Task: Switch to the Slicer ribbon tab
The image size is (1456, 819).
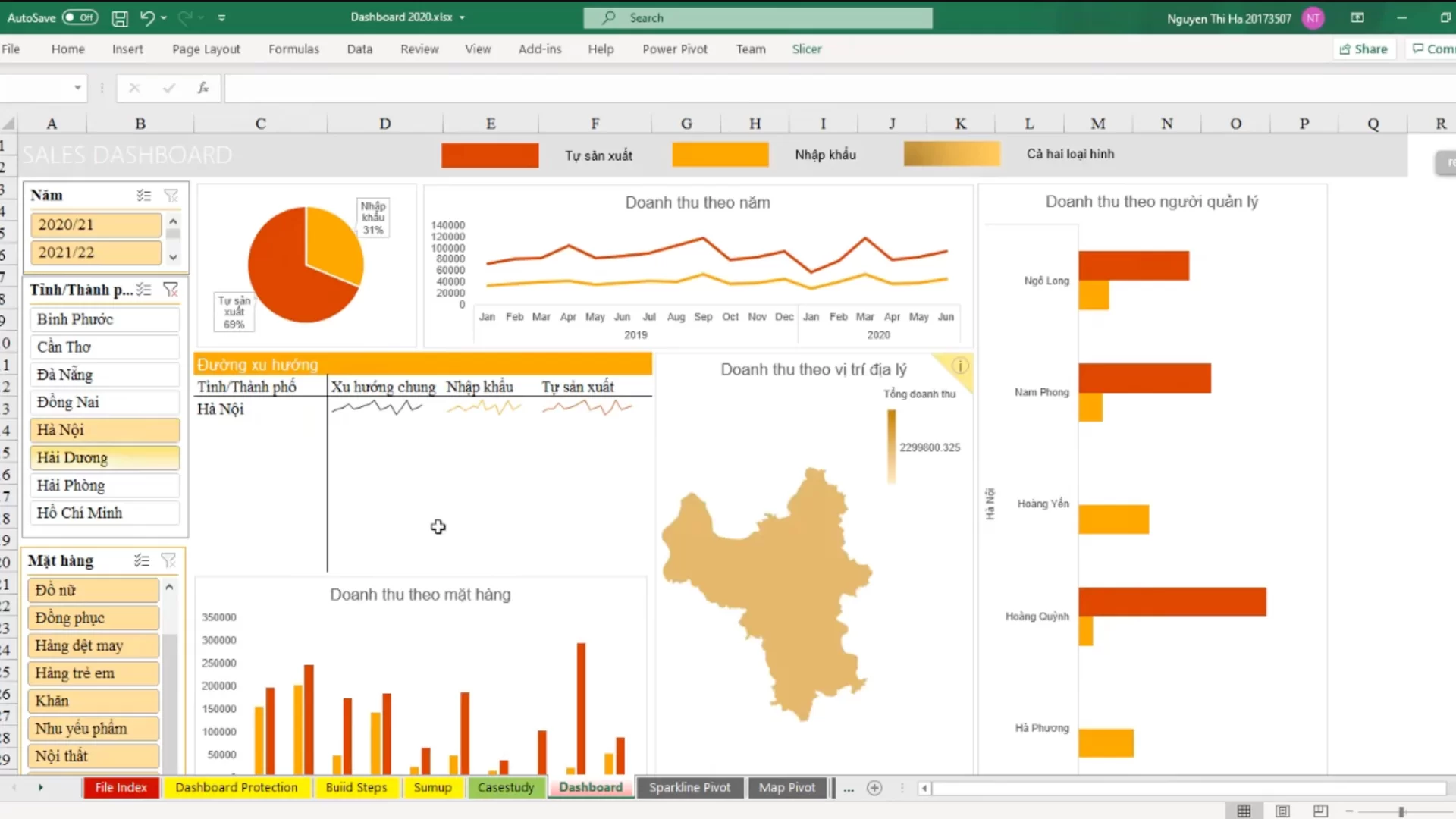Action: click(806, 49)
